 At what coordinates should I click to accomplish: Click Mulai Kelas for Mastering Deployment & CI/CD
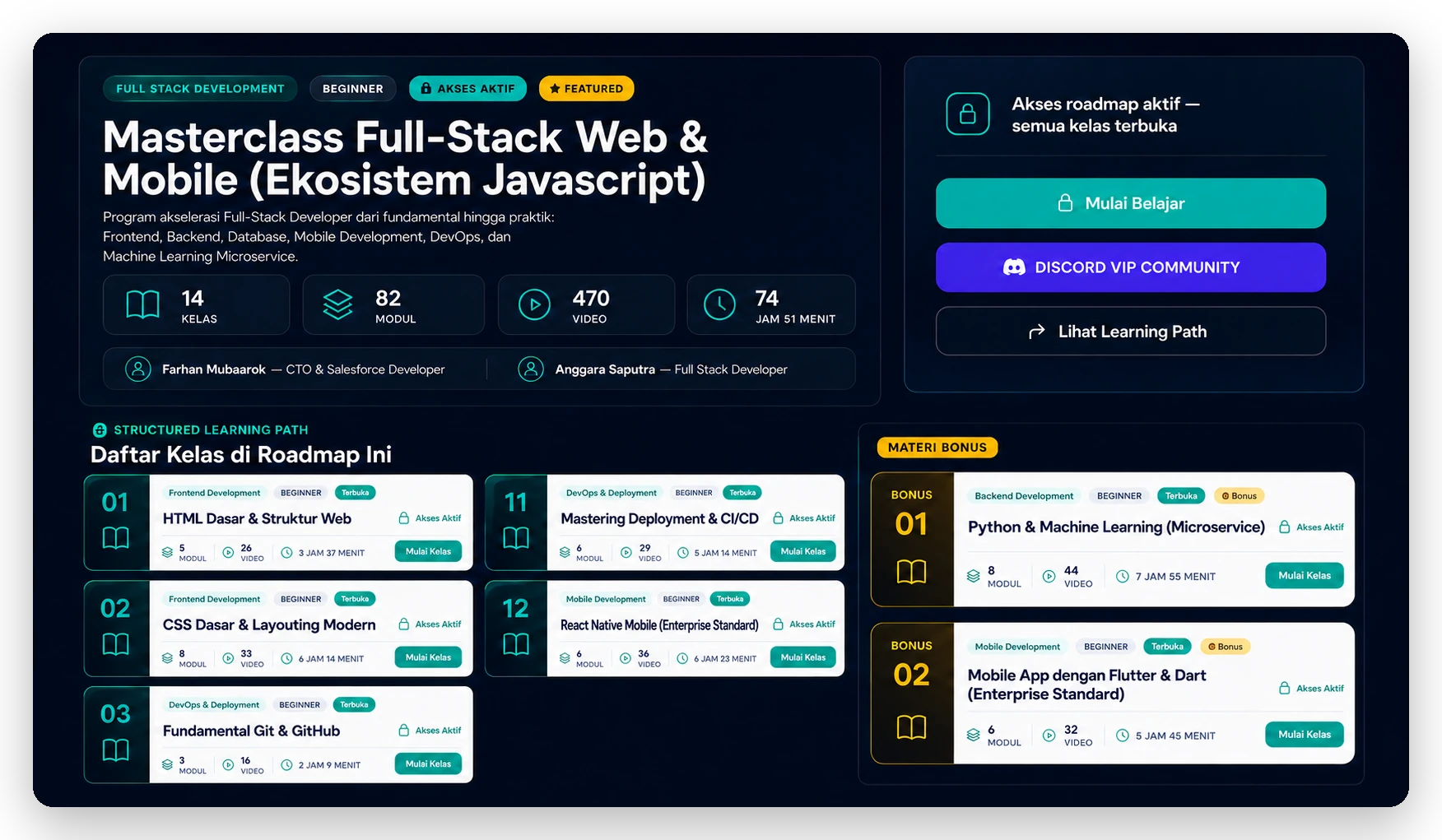point(803,551)
